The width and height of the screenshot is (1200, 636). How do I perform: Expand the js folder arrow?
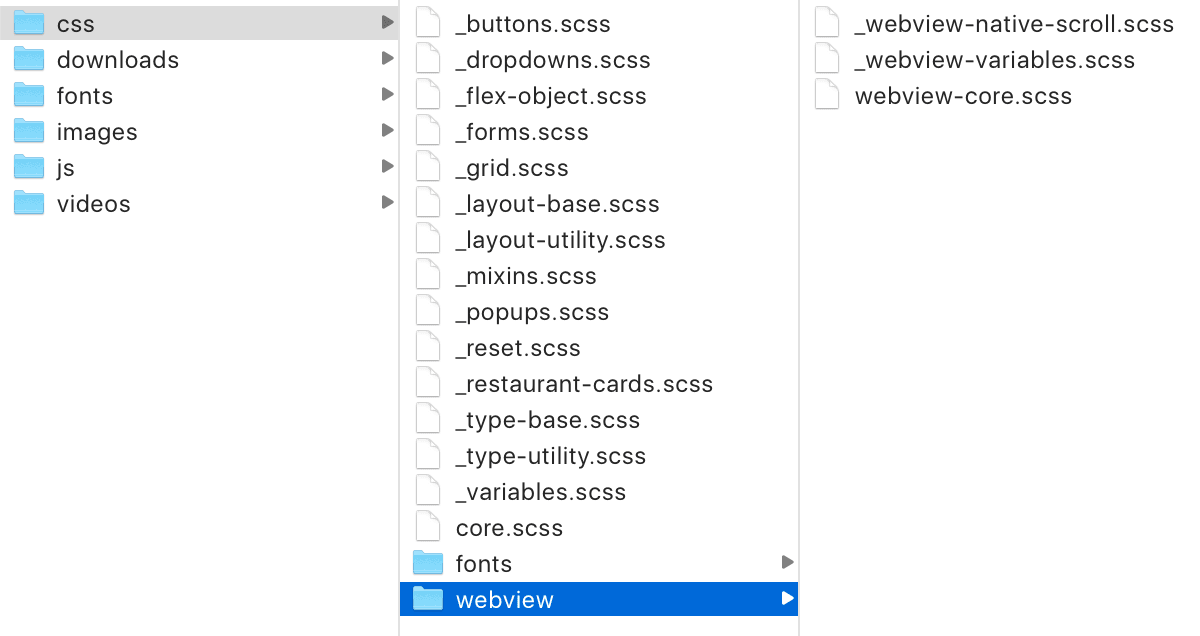point(387,168)
